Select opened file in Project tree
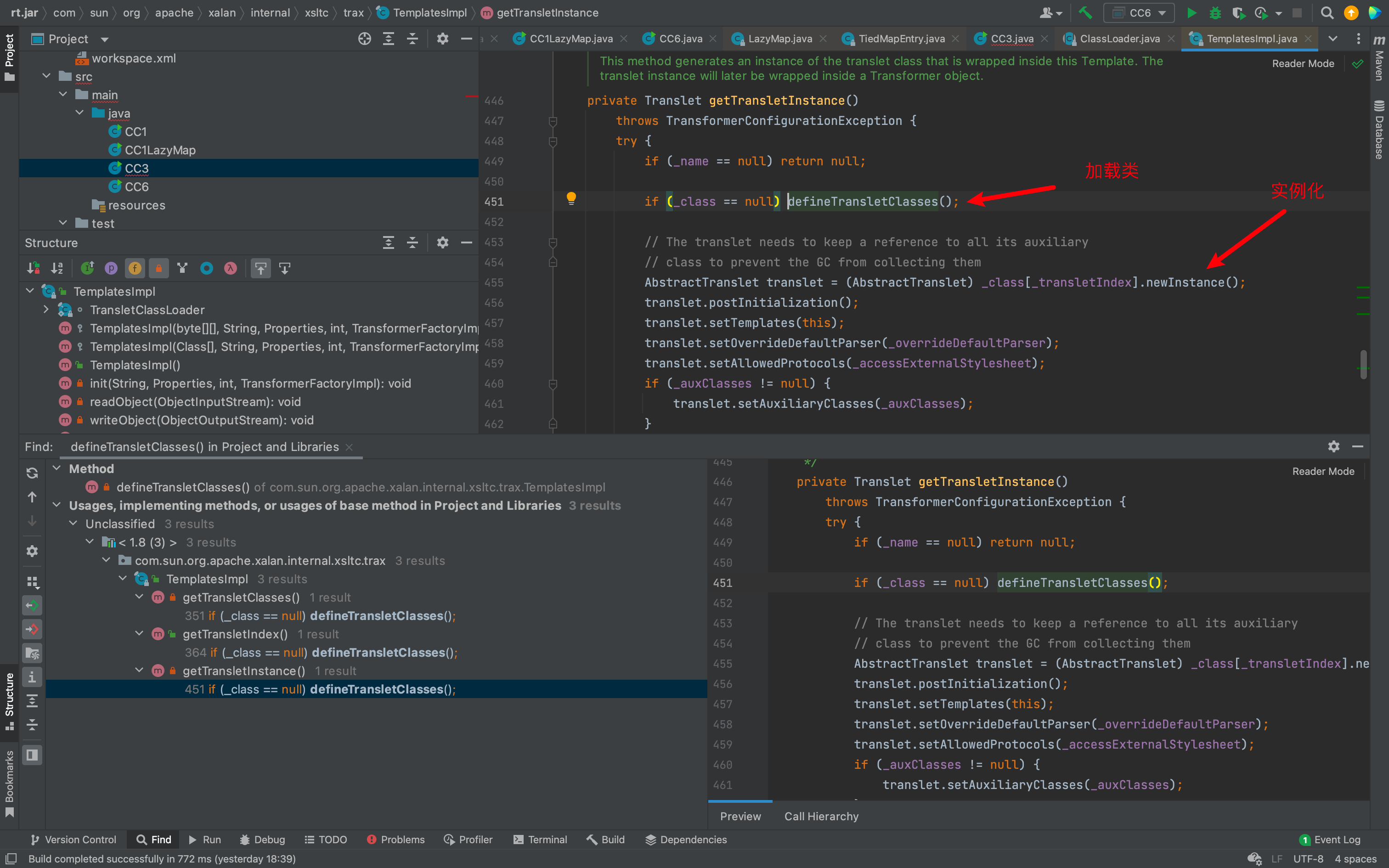 [364, 39]
